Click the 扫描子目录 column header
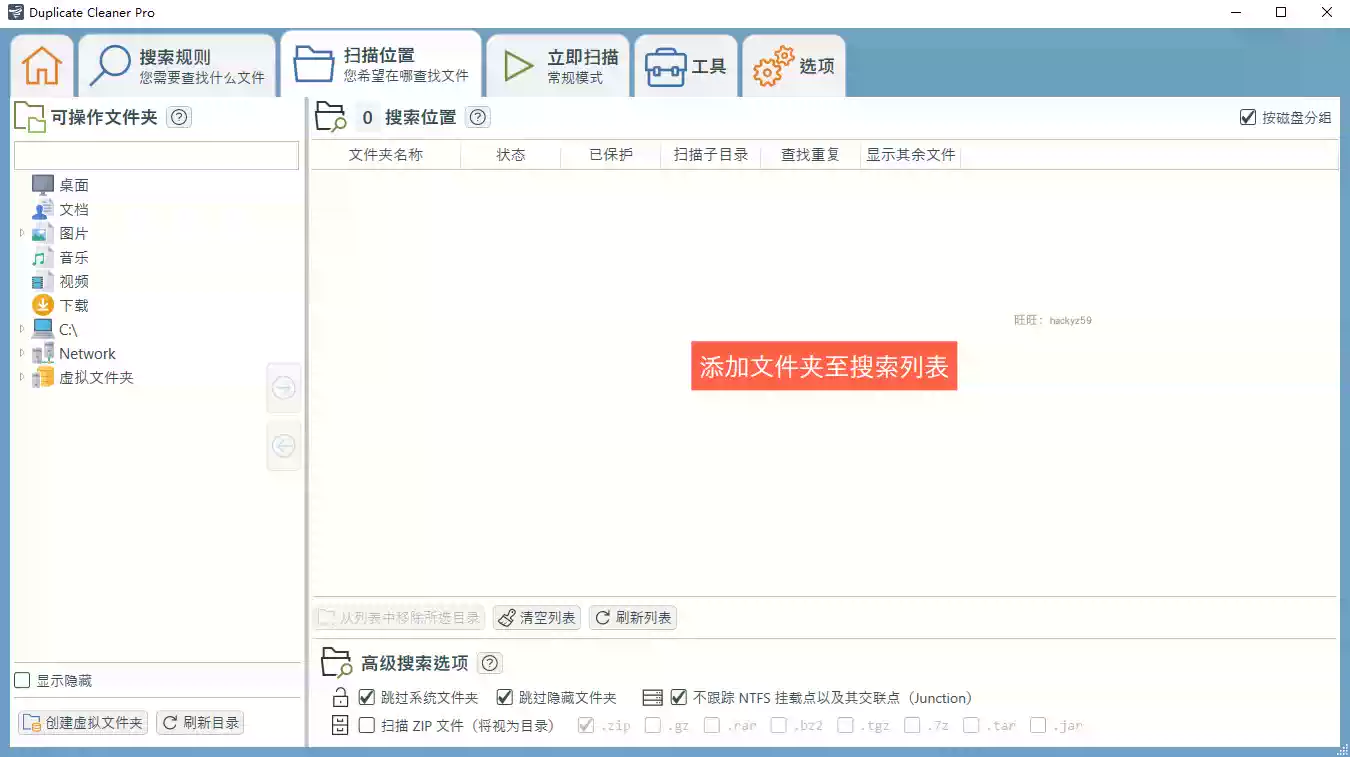 711,155
